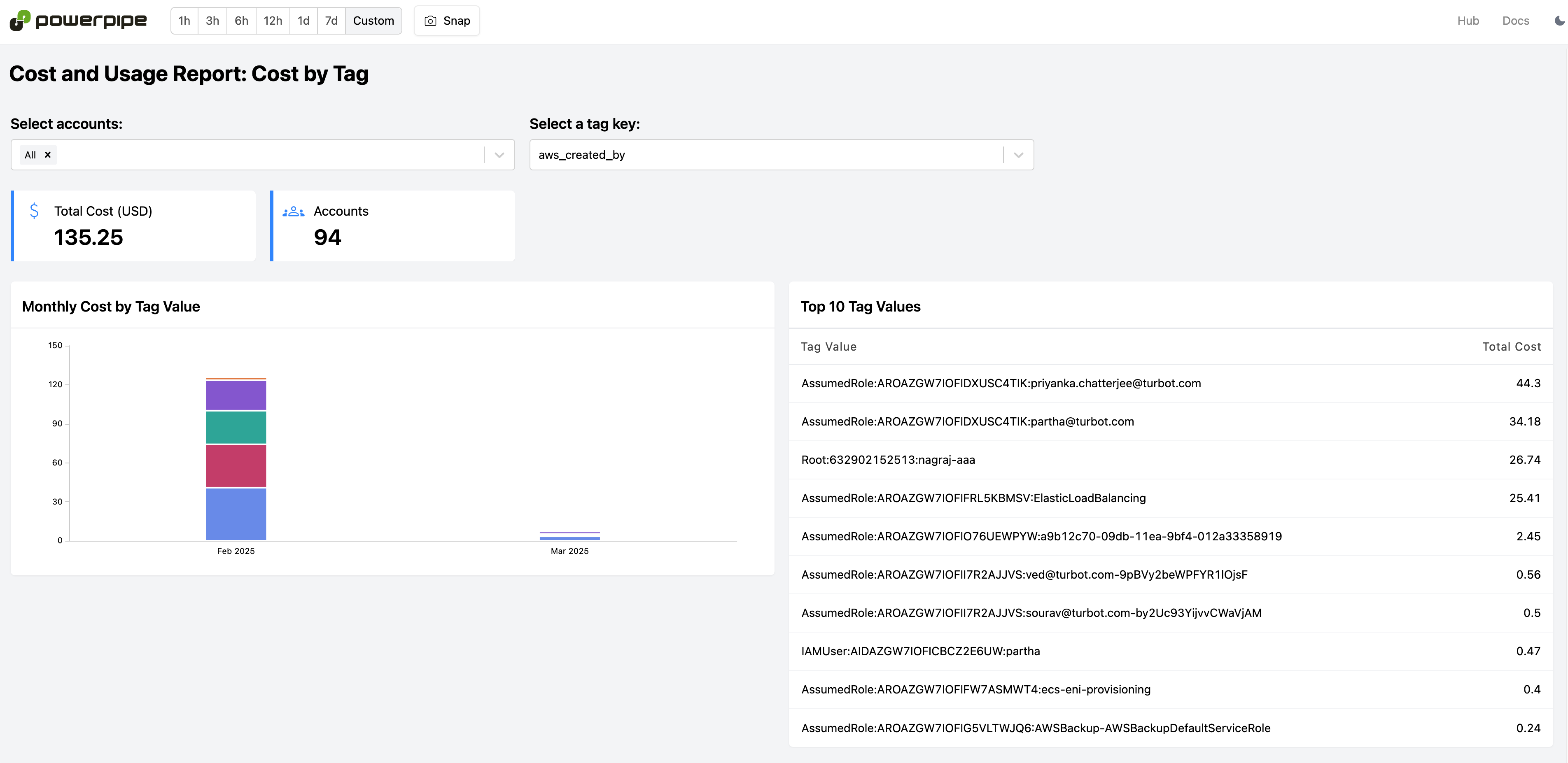Click the camera icon on the Snap button
1568x763 pixels.
(x=431, y=20)
